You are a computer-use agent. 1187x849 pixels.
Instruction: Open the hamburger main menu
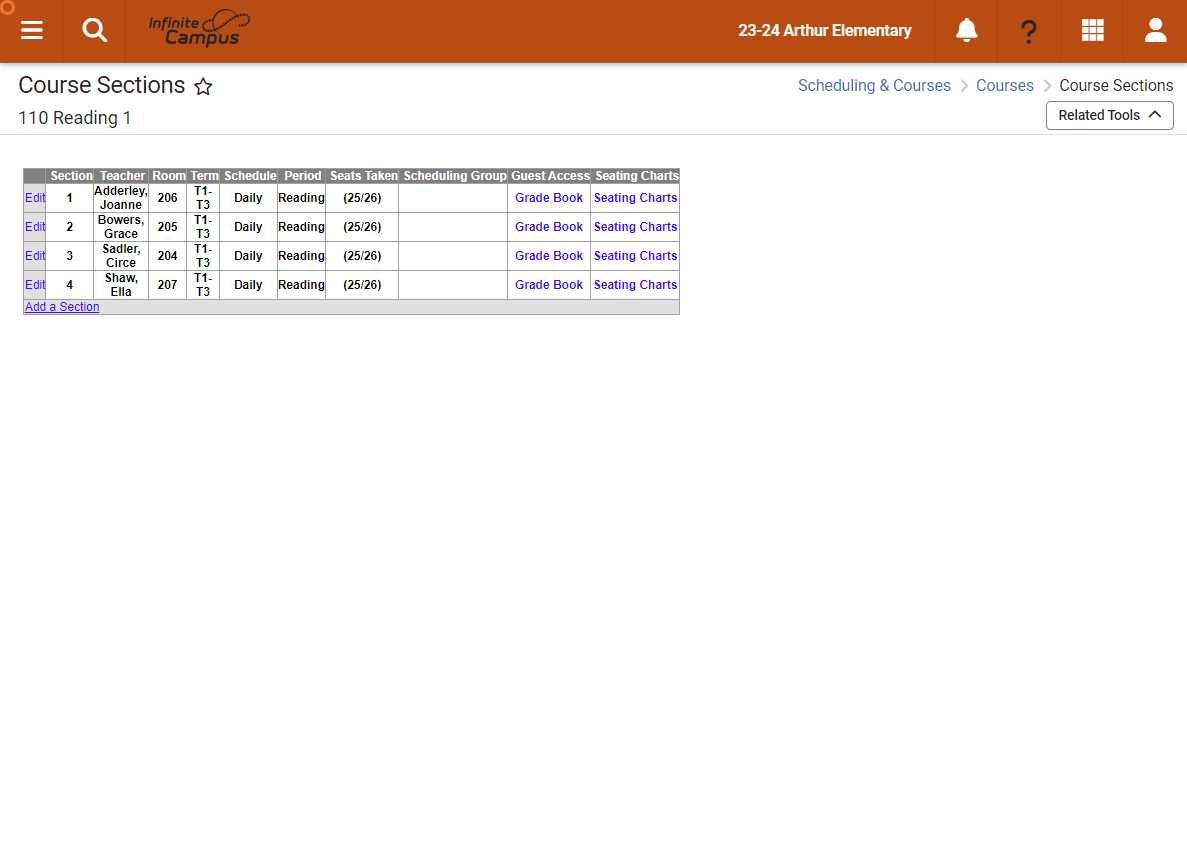pos(31,30)
